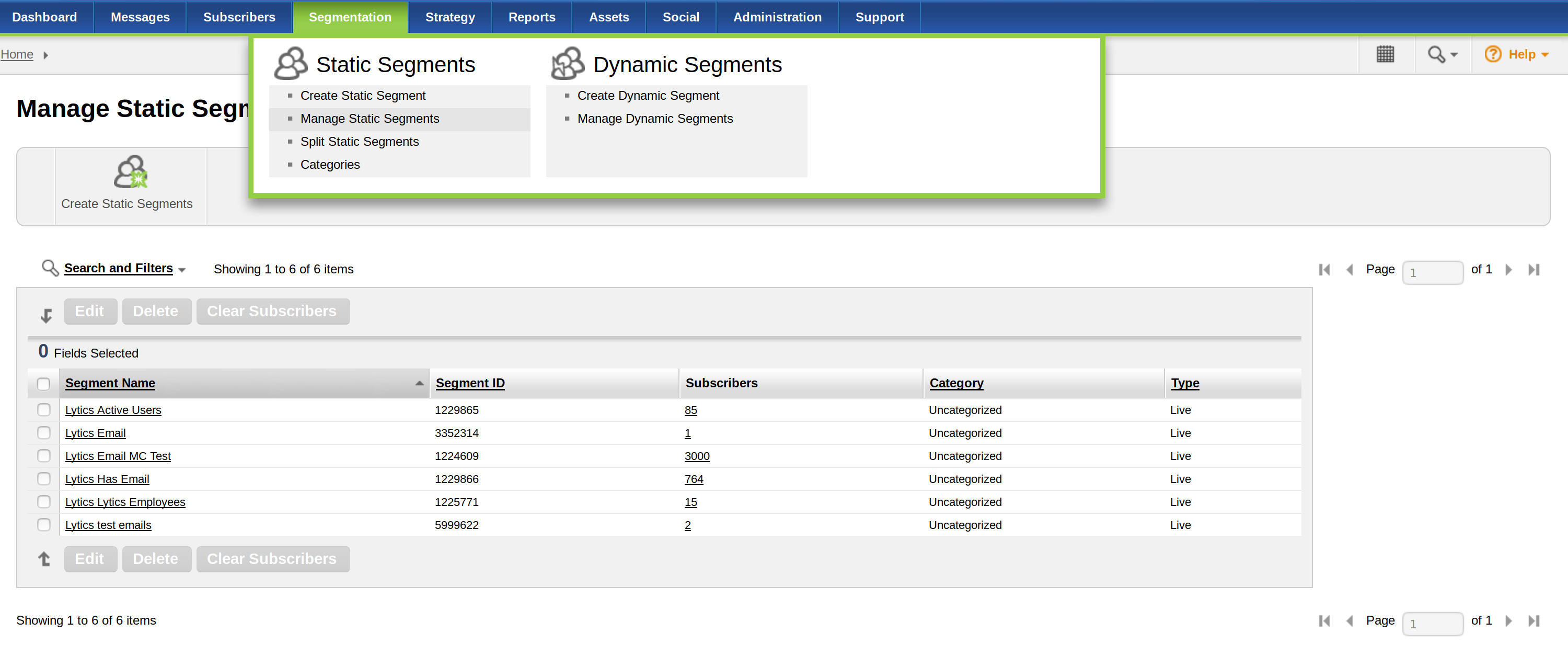Select Categories menu item
This screenshot has width=1568, height=668.
click(x=330, y=165)
